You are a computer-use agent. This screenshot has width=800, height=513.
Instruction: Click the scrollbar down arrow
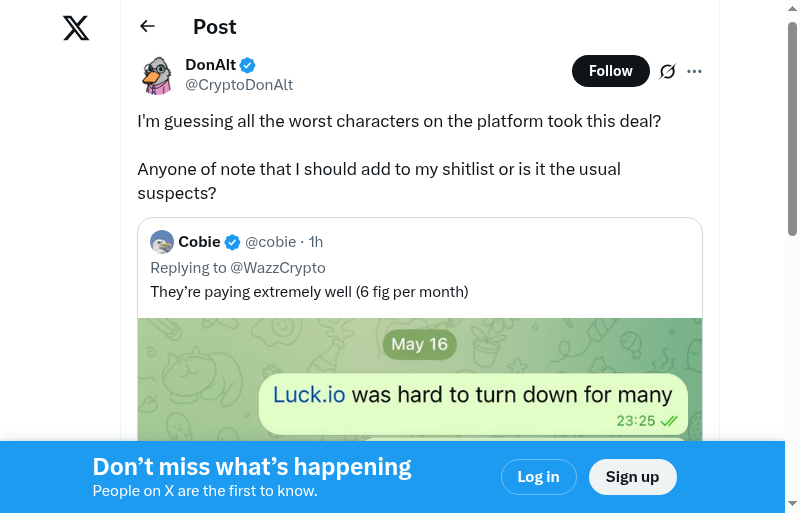point(792,504)
